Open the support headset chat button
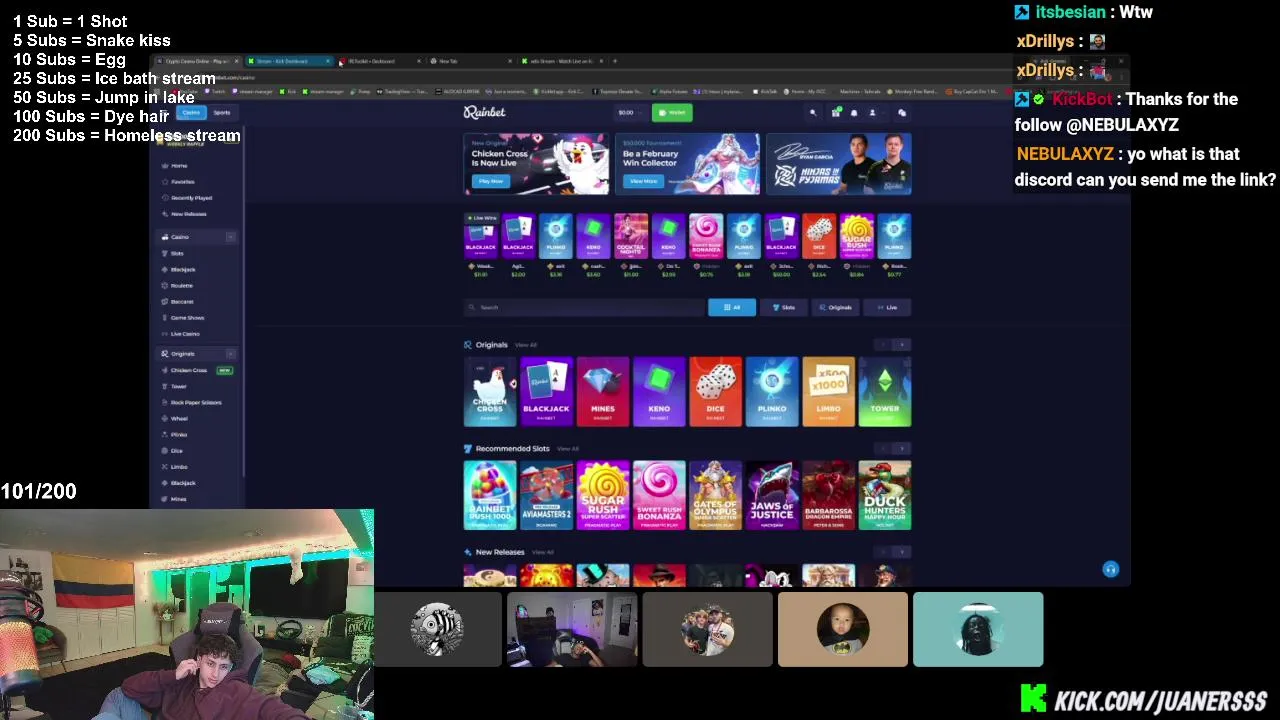This screenshot has height=720, width=1280. point(1110,569)
